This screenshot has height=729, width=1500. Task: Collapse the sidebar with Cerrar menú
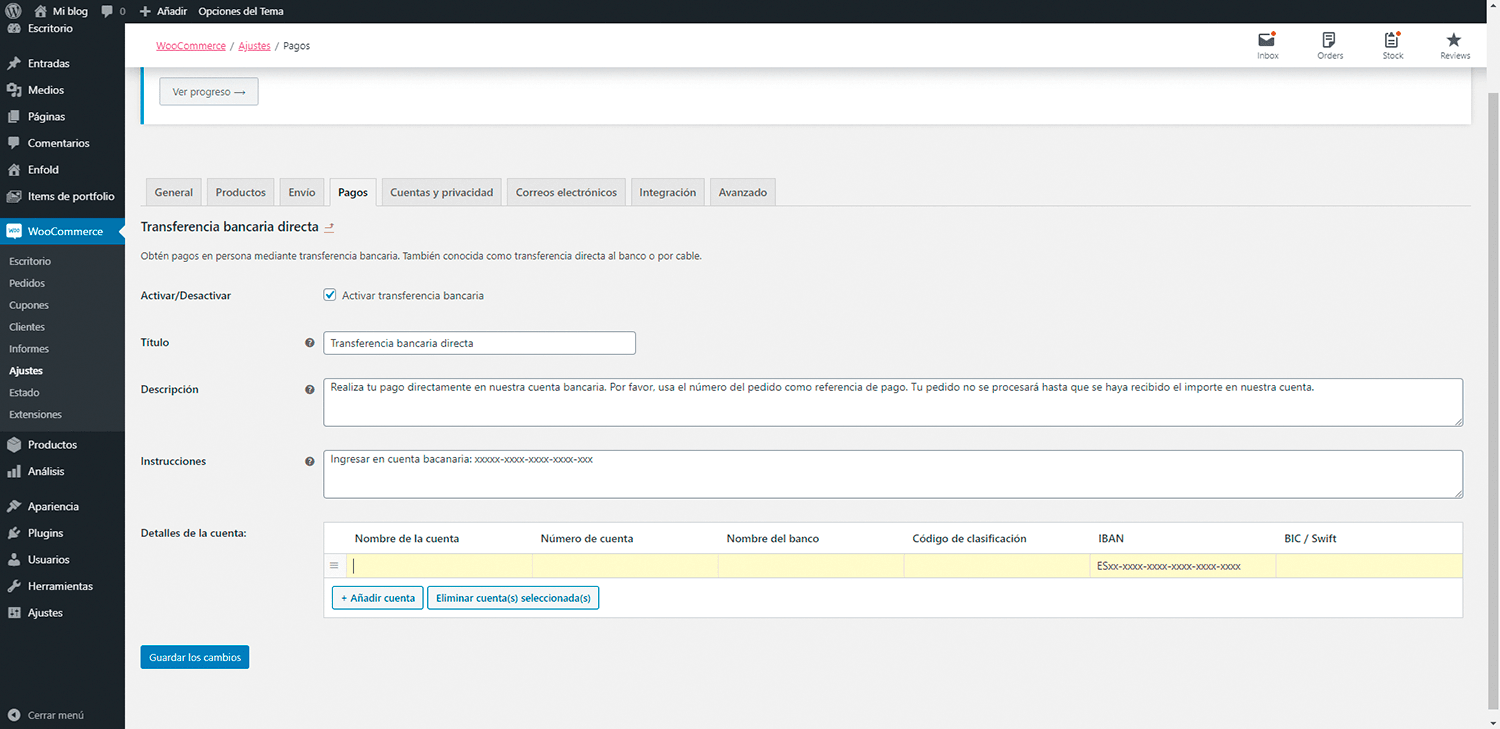47,715
